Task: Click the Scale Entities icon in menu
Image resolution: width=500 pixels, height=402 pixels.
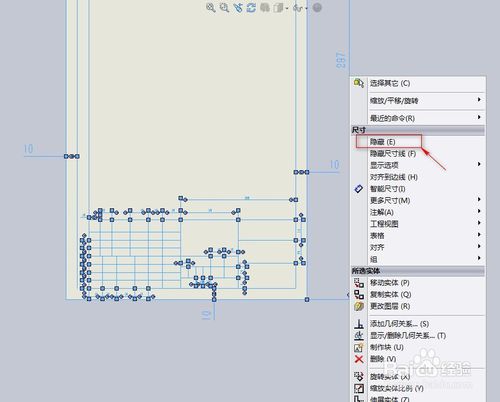Action: [x=359, y=388]
